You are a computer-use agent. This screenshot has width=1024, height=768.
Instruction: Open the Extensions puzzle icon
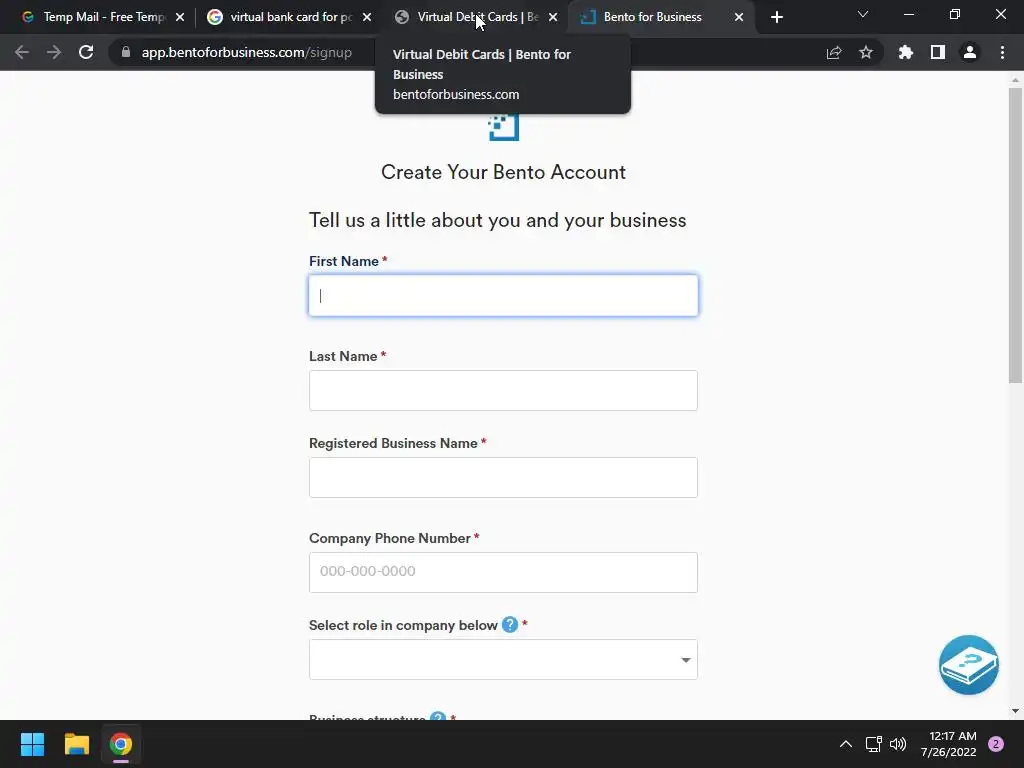[906, 52]
